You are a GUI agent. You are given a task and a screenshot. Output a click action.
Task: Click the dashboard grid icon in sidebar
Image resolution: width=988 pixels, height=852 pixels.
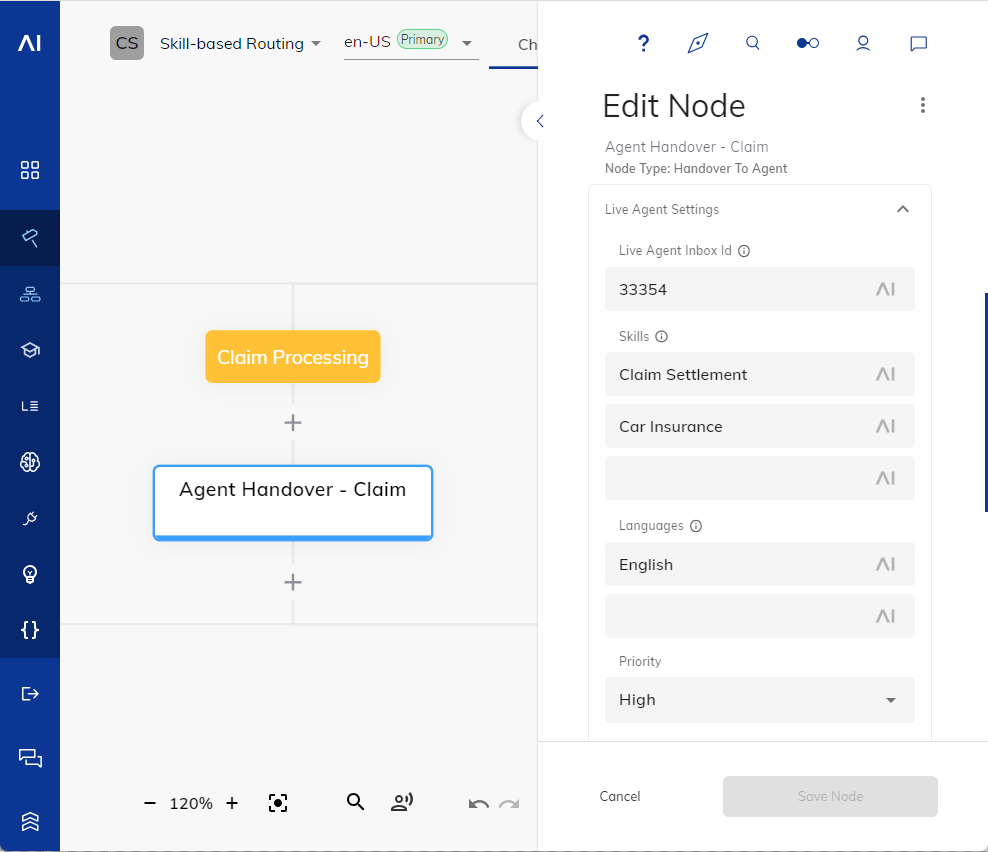click(x=30, y=170)
